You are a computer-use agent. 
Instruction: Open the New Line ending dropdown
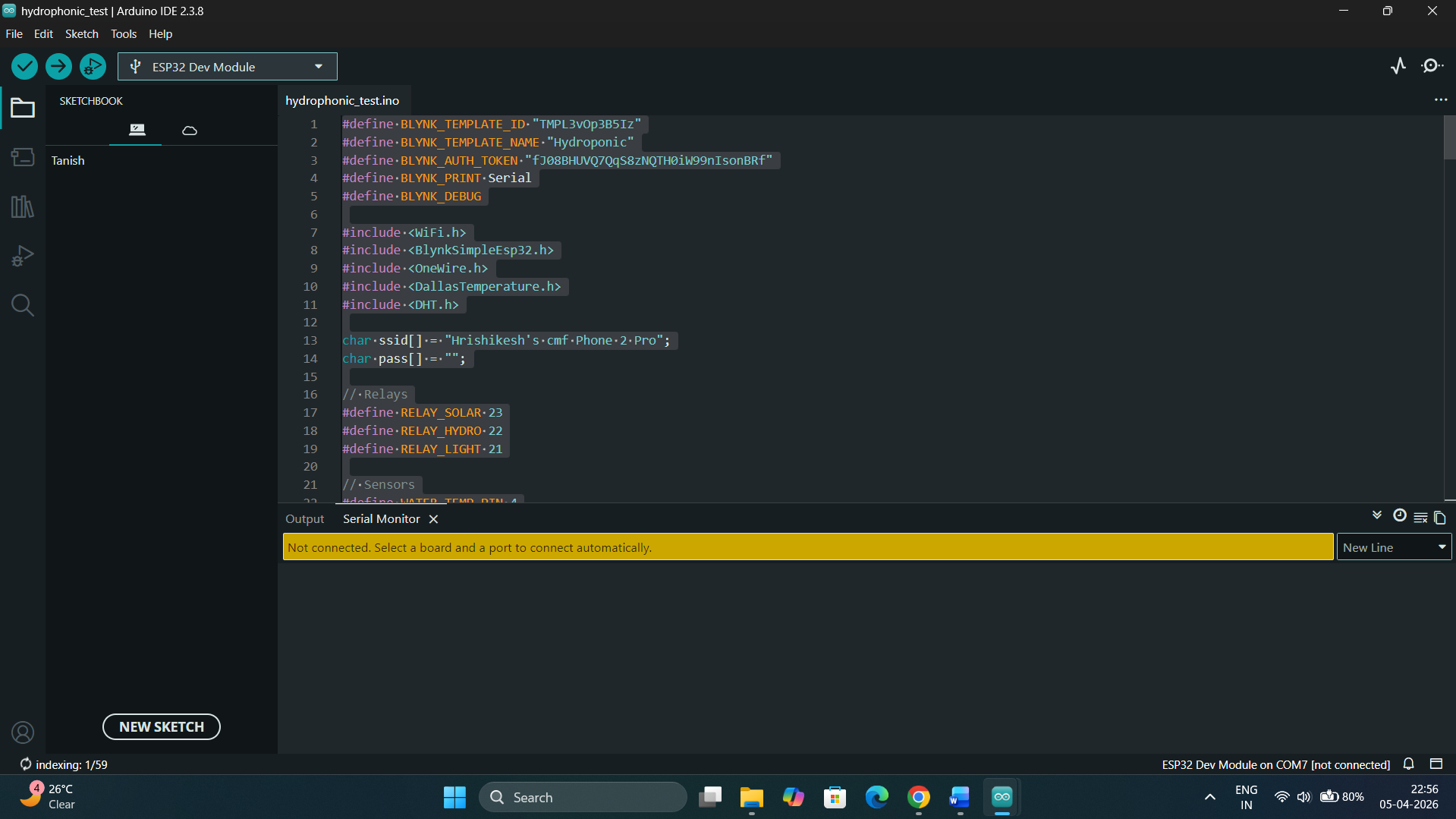pyautogui.click(x=1394, y=547)
